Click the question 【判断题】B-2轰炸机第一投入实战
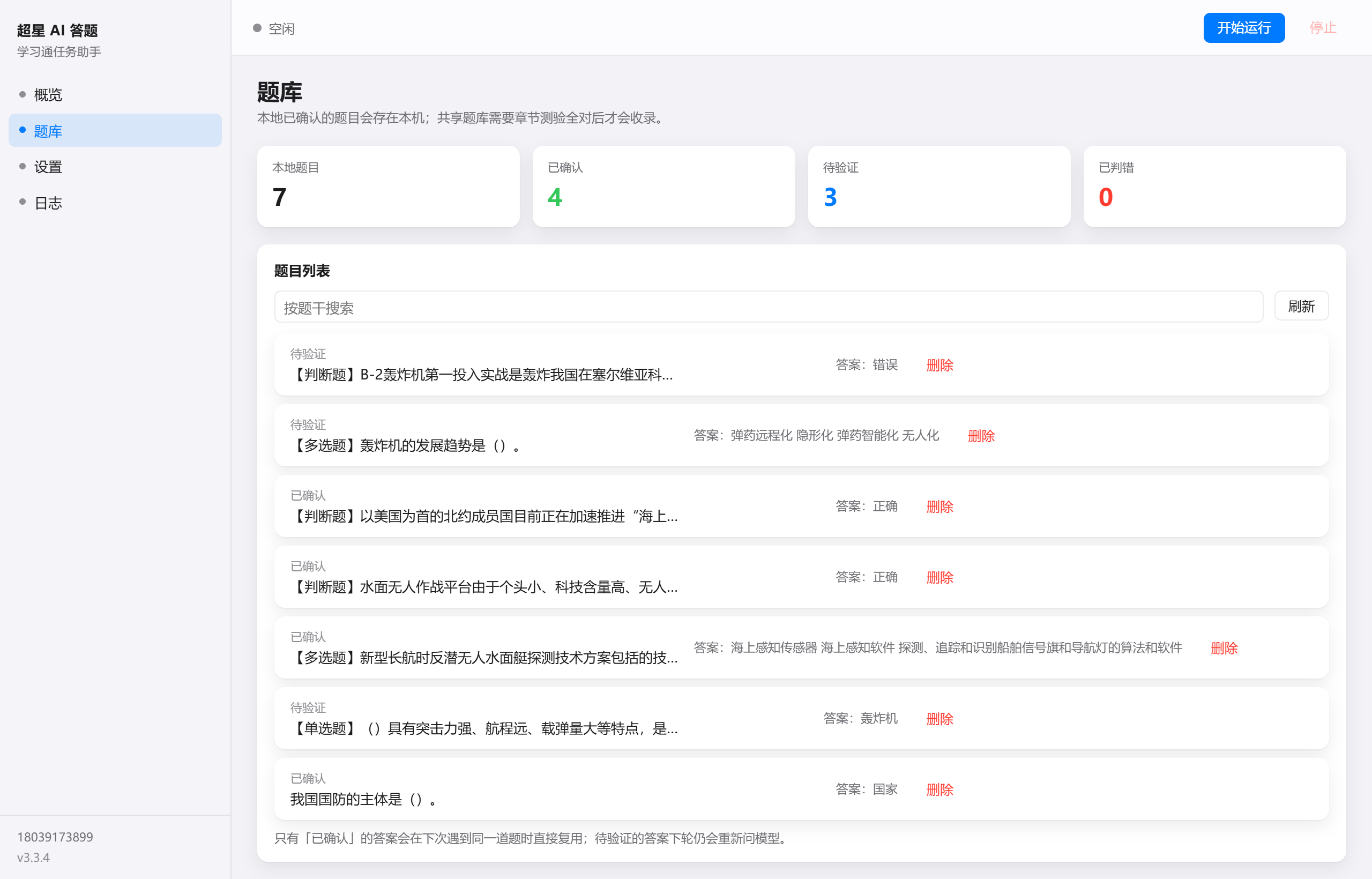Viewport: 1372px width, 879px height. click(x=482, y=375)
